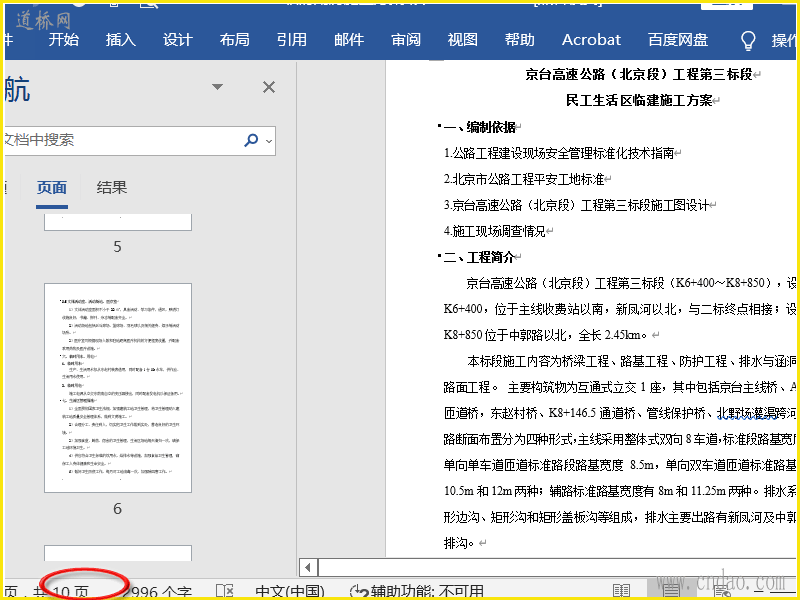Click the accessibility 辅助功能 status

pos(417,592)
